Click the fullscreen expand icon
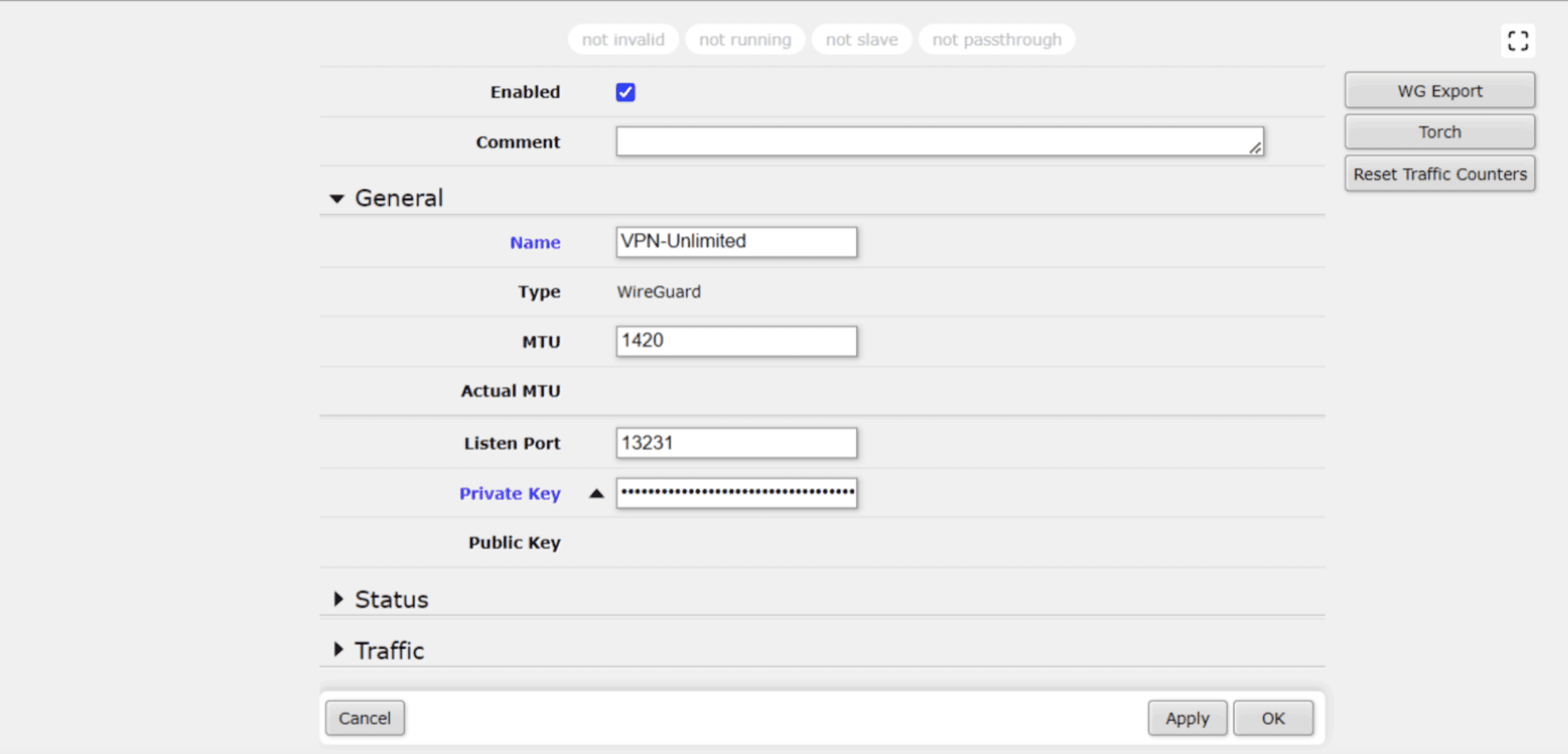 tap(1519, 41)
